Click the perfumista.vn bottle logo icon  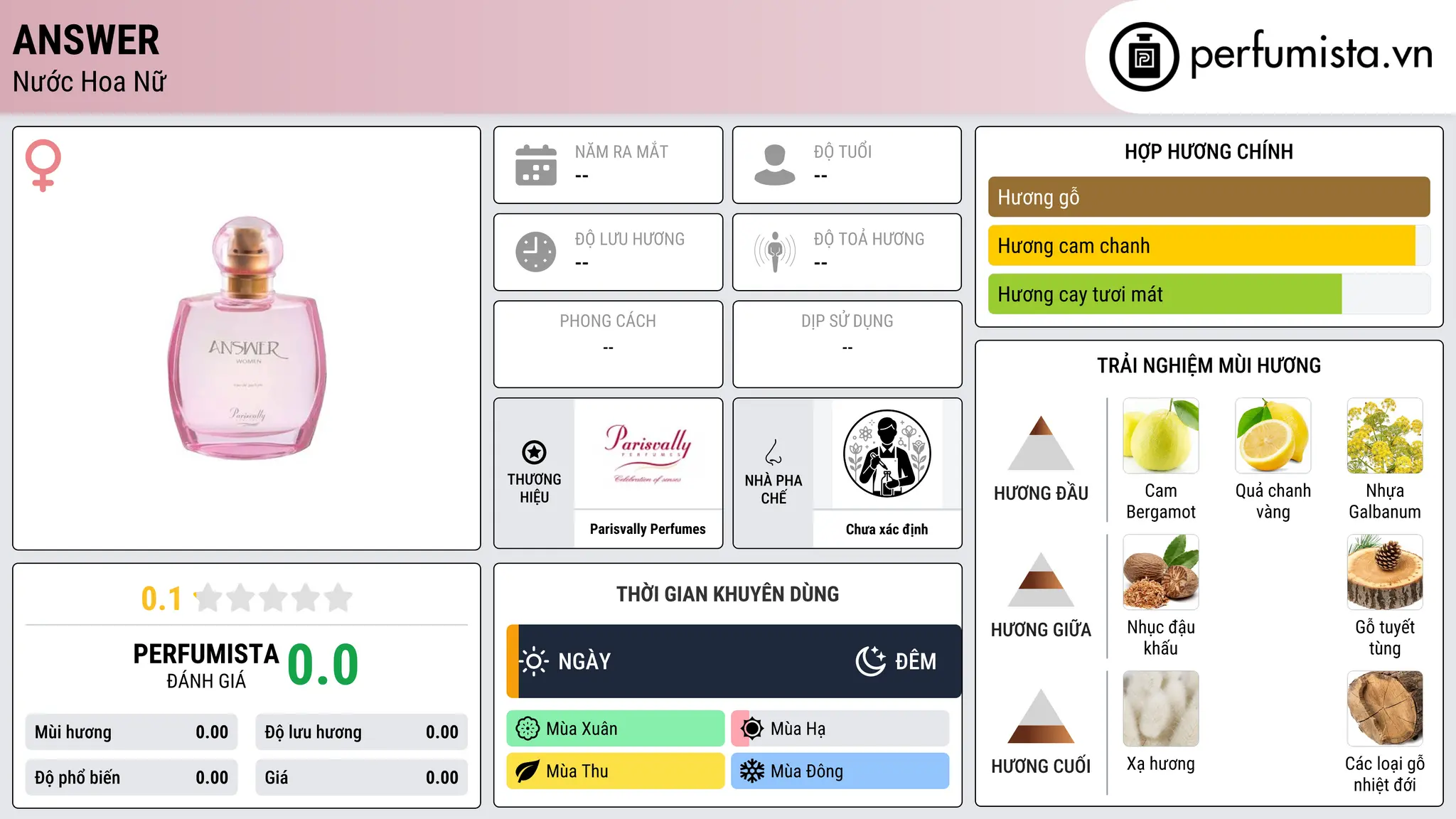coord(1144,57)
